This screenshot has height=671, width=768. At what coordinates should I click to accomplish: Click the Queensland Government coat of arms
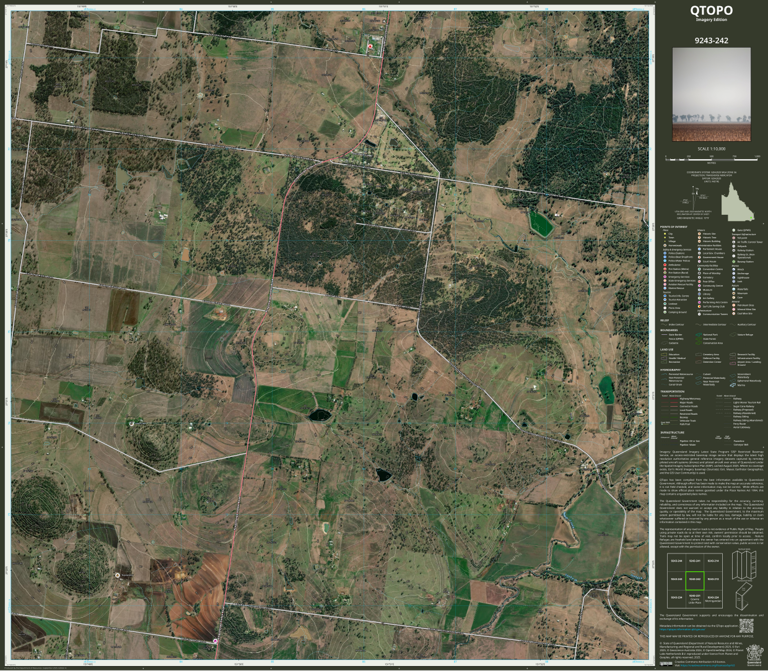coord(755,654)
